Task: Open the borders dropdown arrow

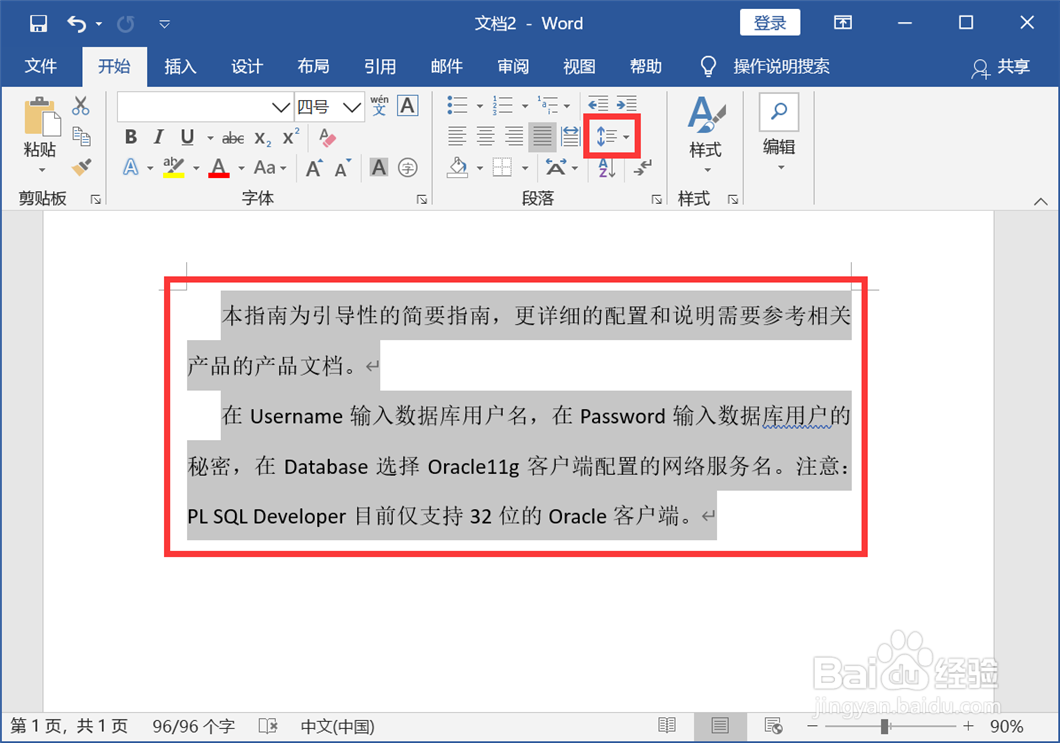Action: [x=525, y=168]
